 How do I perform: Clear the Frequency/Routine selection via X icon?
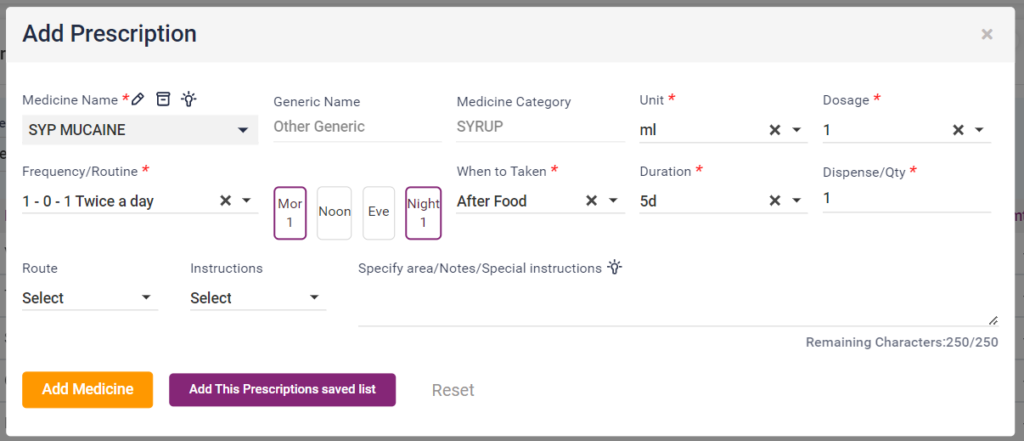click(225, 201)
